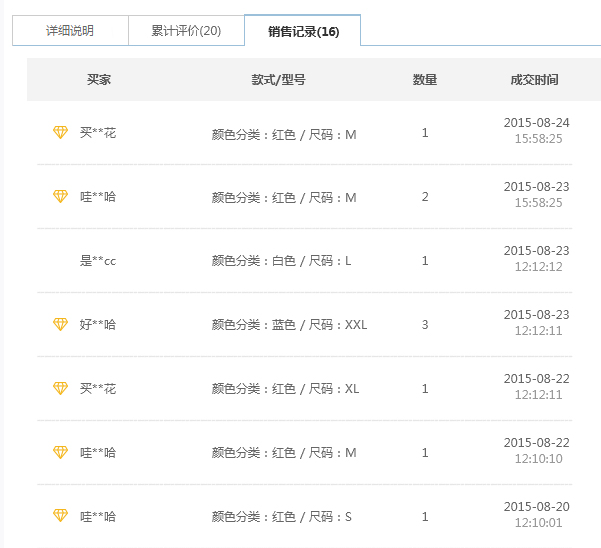The image size is (601, 548).
Task: Click the diamond icon beside buyer 好**哈
Action: 60,324
